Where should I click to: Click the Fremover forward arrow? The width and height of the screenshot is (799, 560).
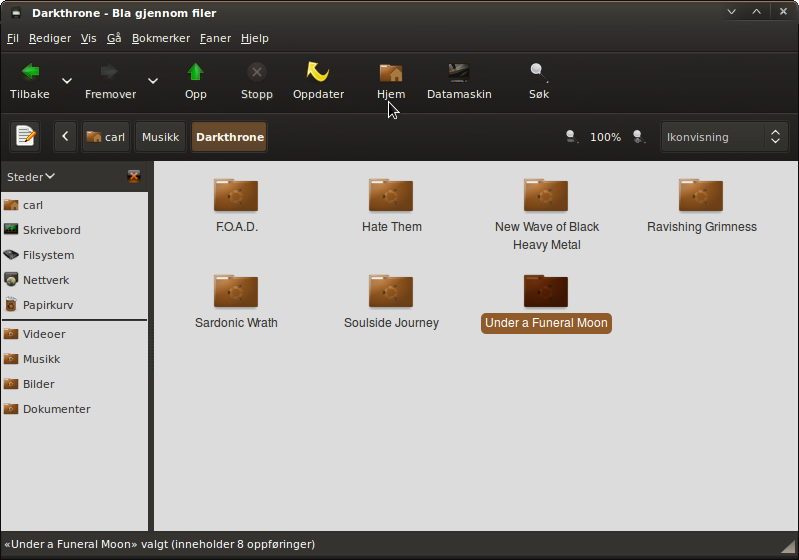click(x=110, y=82)
